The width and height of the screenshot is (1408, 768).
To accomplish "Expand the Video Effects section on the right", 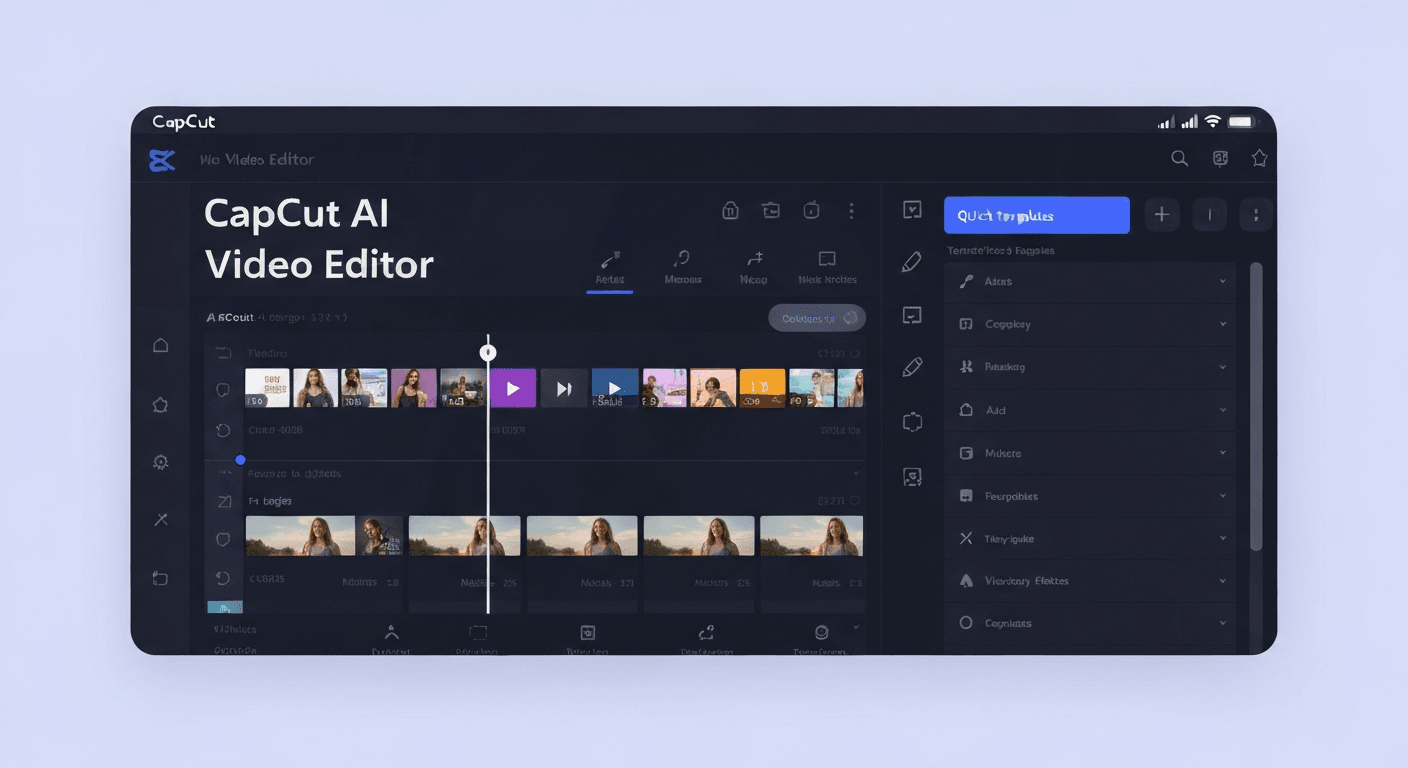I will coord(1090,580).
